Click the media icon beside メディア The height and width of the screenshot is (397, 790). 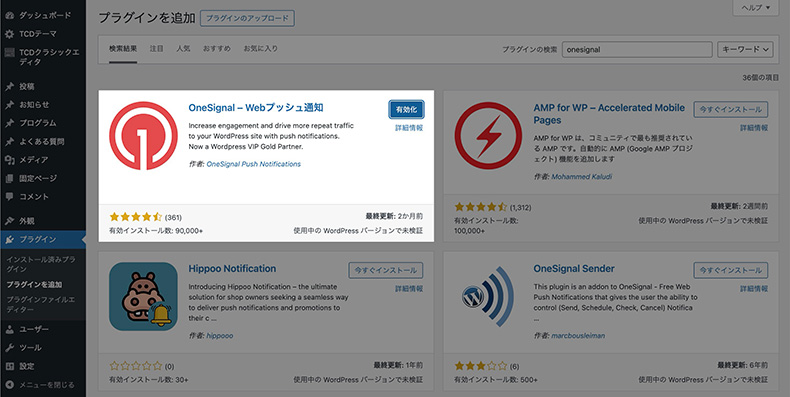click(x=9, y=160)
